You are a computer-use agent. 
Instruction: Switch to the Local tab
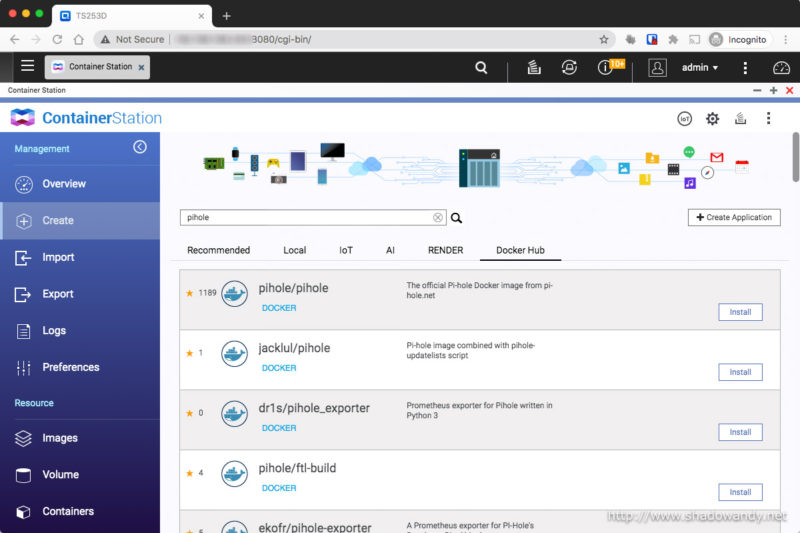294,250
